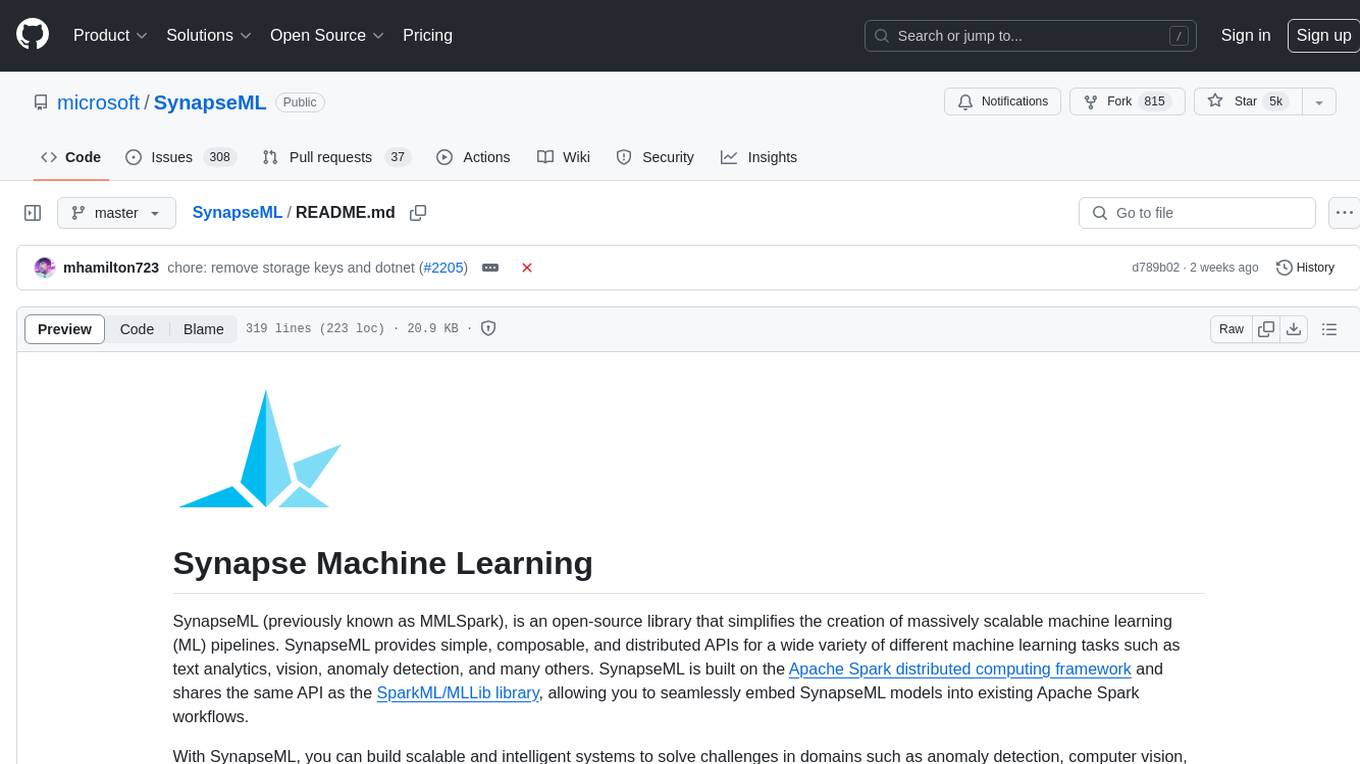Viewport: 1360px width, 764px height.
Task: Focus the Go to file field
Action: pyautogui.click(x=1197, y=213)
